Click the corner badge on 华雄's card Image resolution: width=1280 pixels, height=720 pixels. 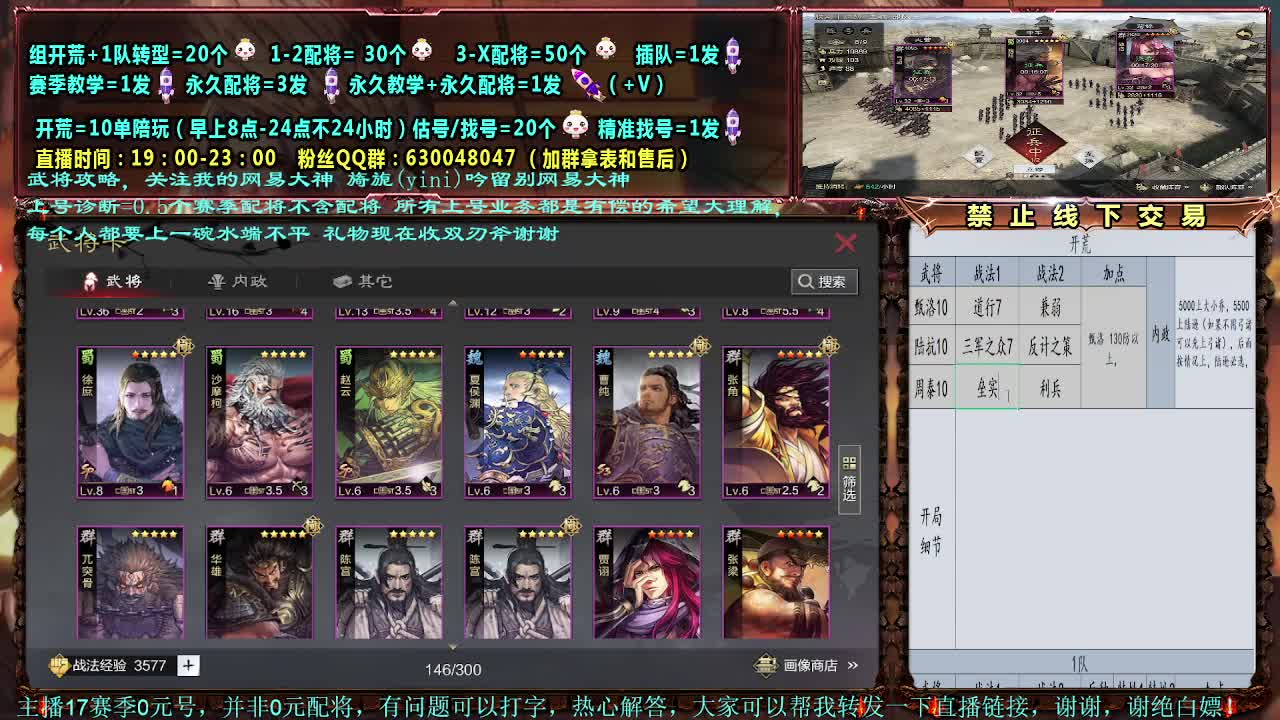point(313,526)
